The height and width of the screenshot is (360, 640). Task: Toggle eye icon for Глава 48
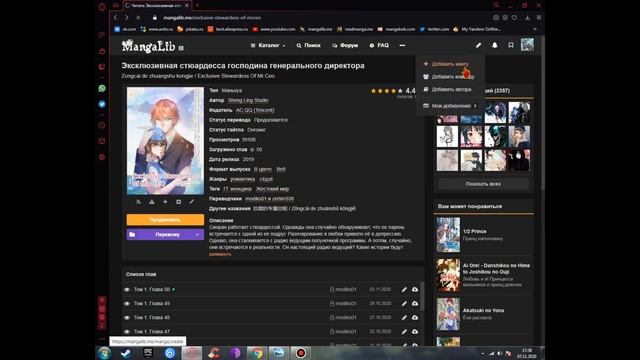(x=127, y=318)
